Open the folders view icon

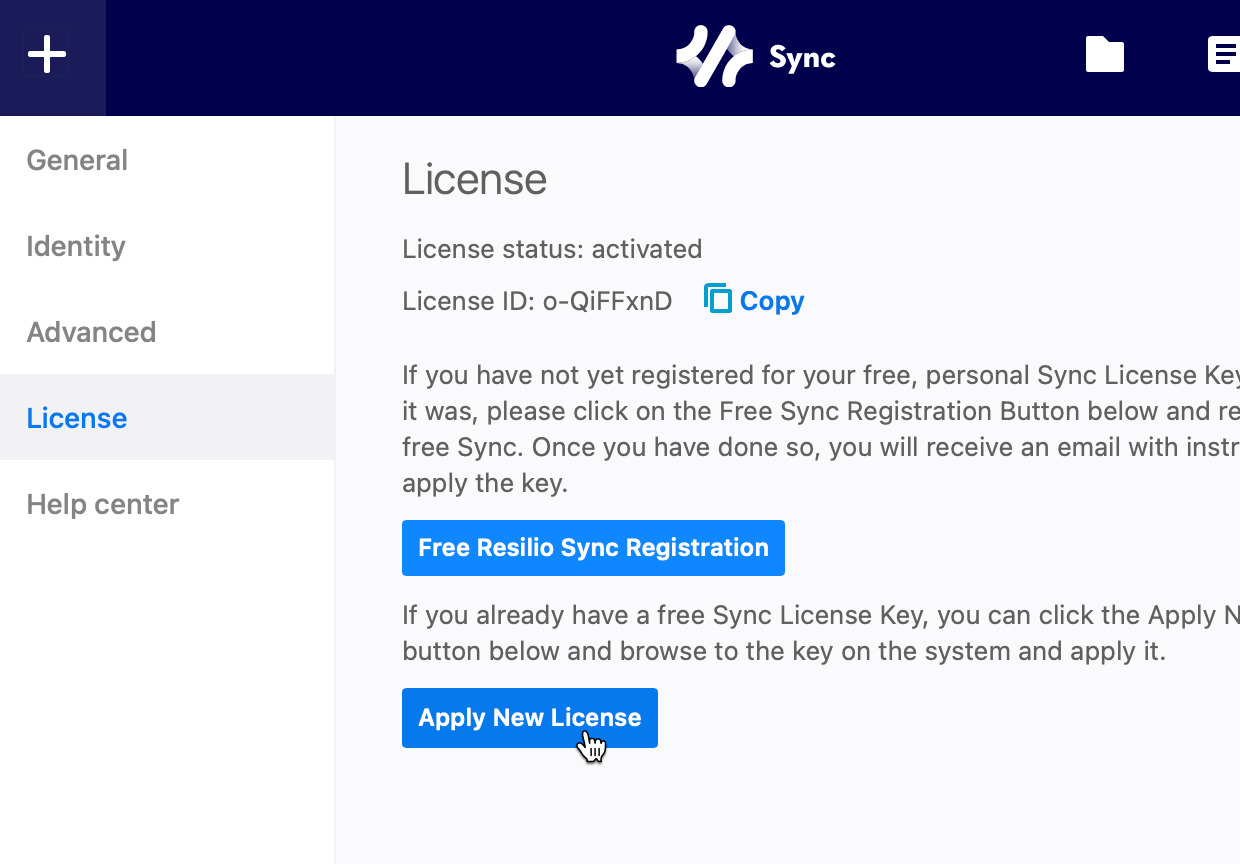1104,55
